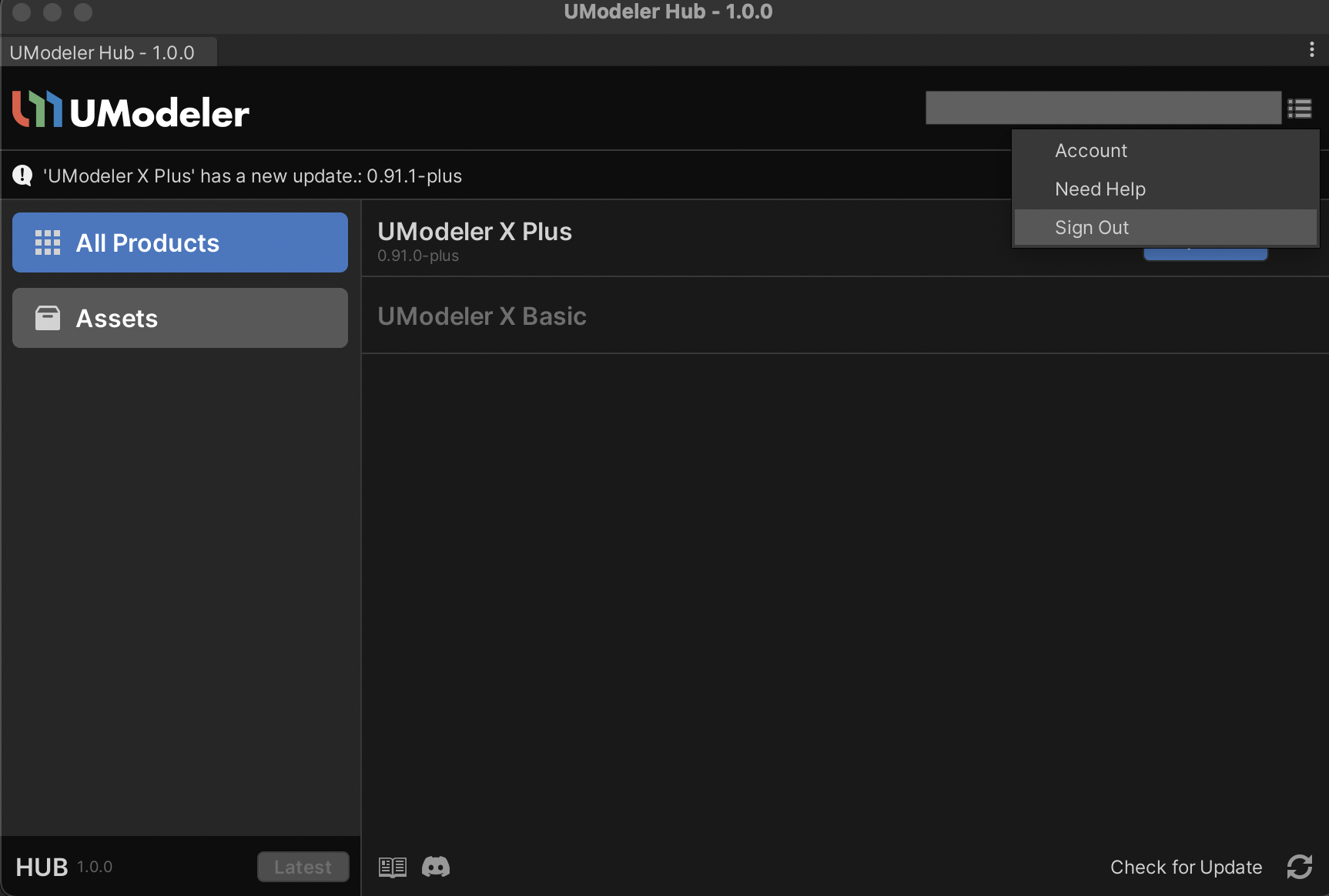The height and width of the screenshot is (896, 1329).
Task: Select Account from the dropdown menu
Action: (x=1166, y=151)
